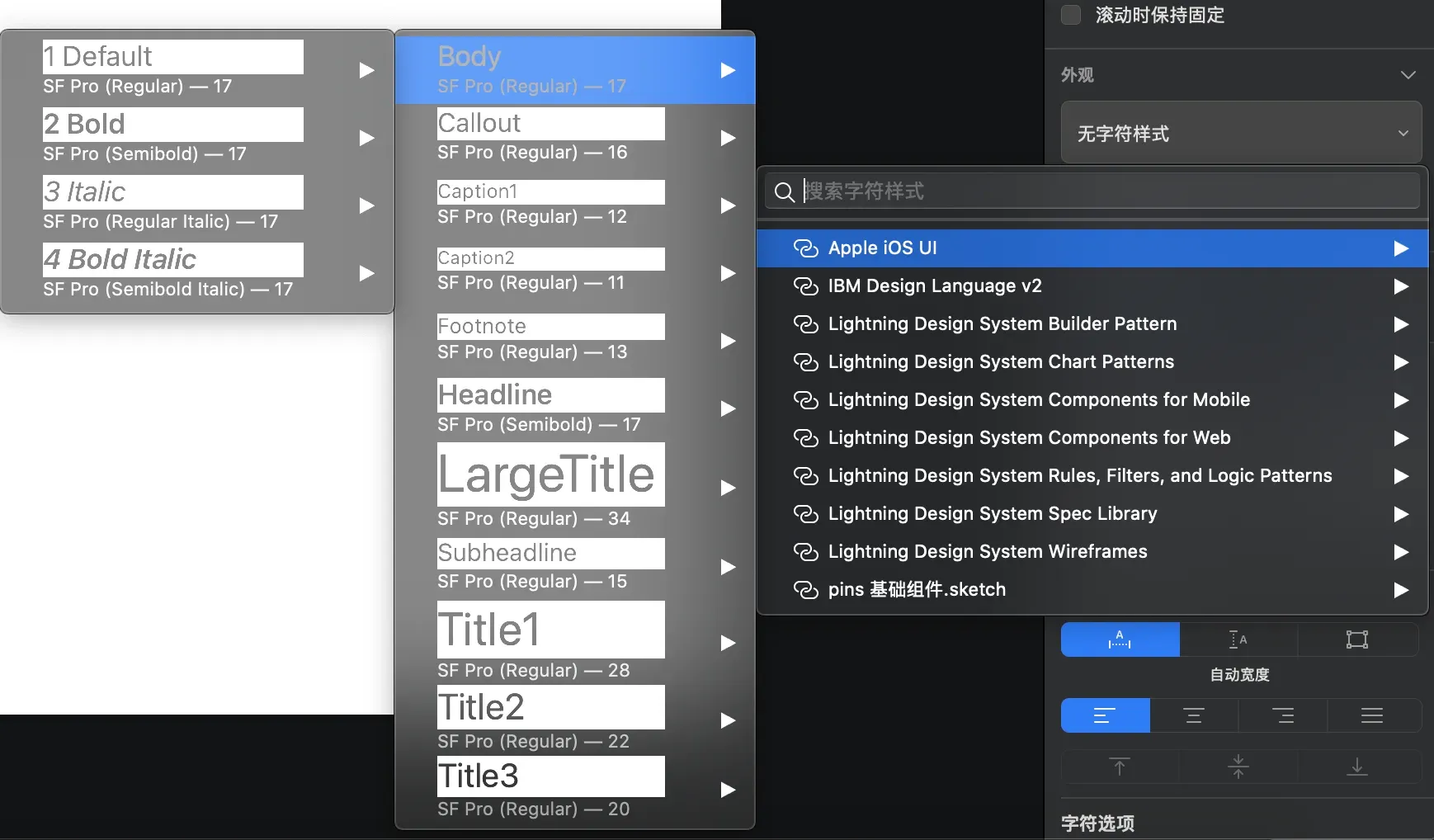This screenshot has width=1434, height=840.
Task: Open Lightning Design System Components for Web
Action: 1092,438
